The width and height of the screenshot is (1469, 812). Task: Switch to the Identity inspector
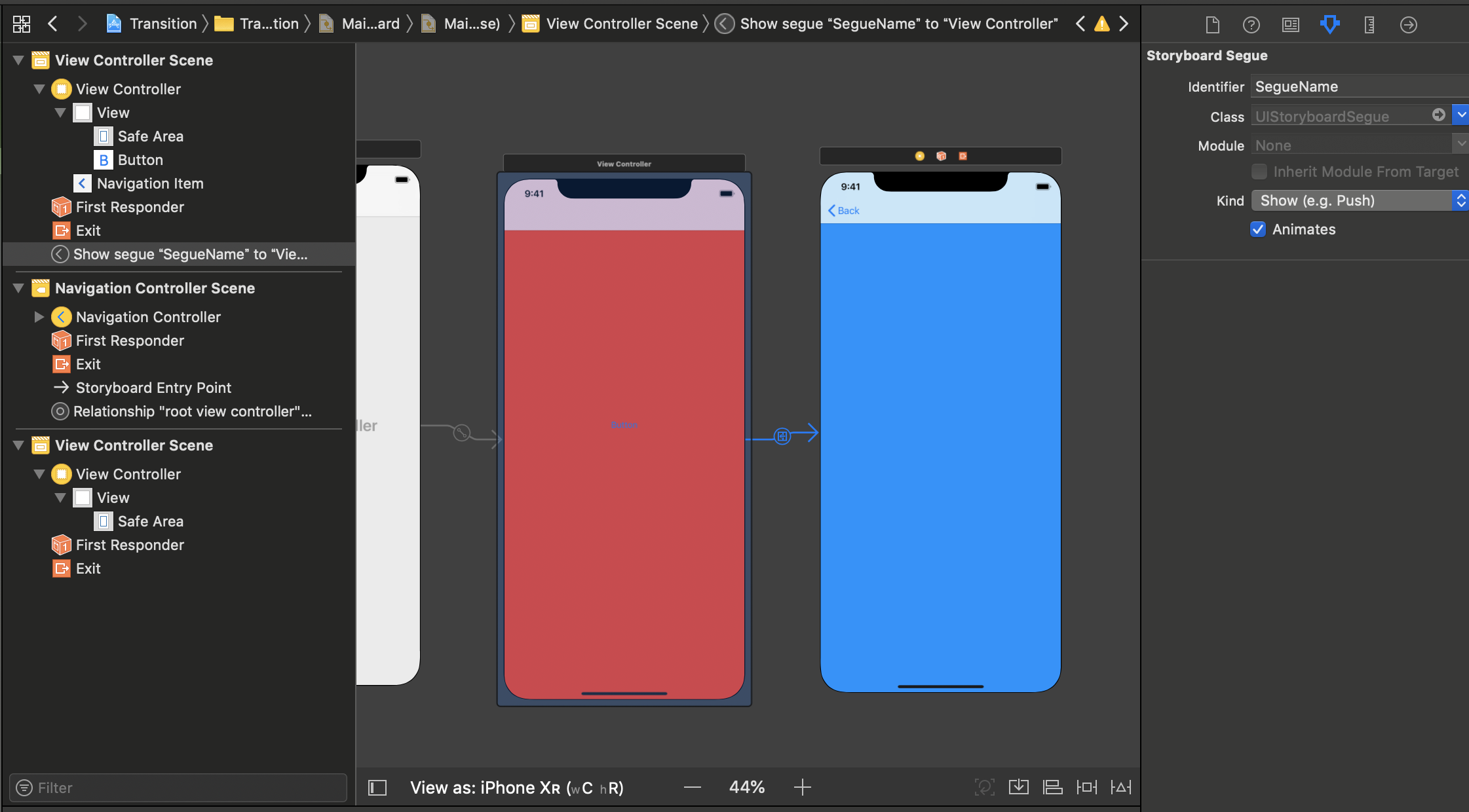coord(1290,25)
